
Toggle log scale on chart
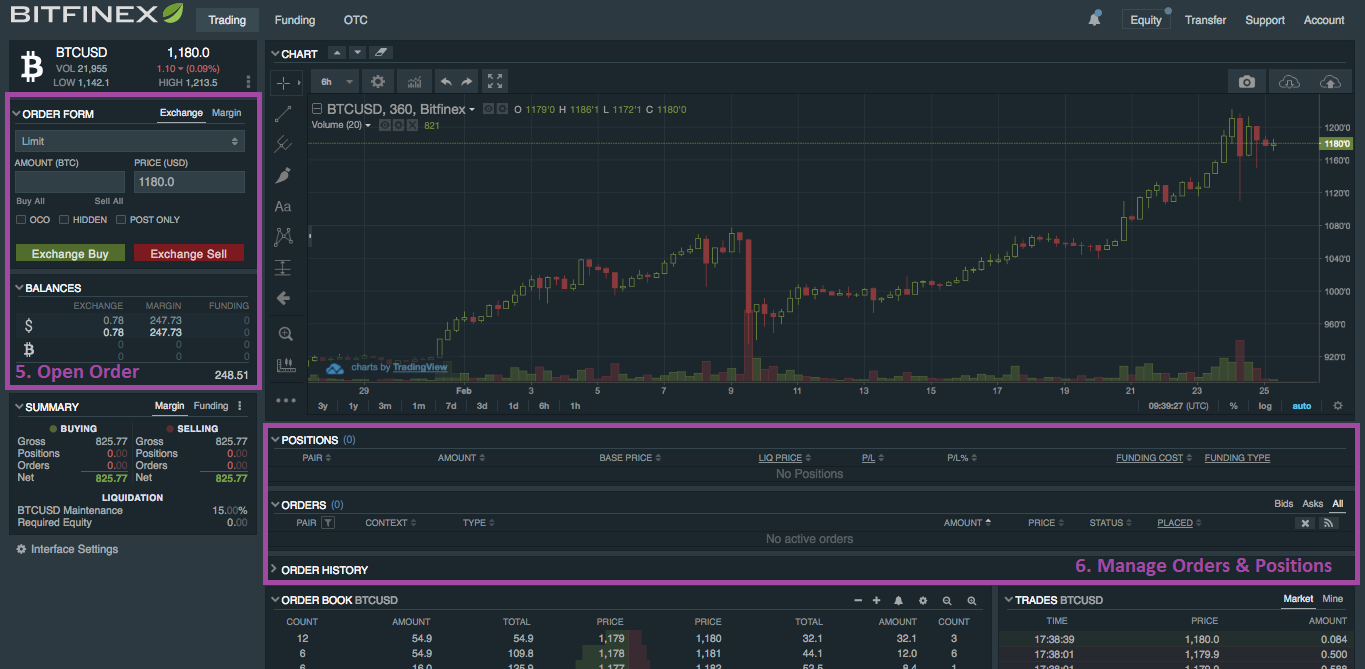click(x=1265, y=406)
